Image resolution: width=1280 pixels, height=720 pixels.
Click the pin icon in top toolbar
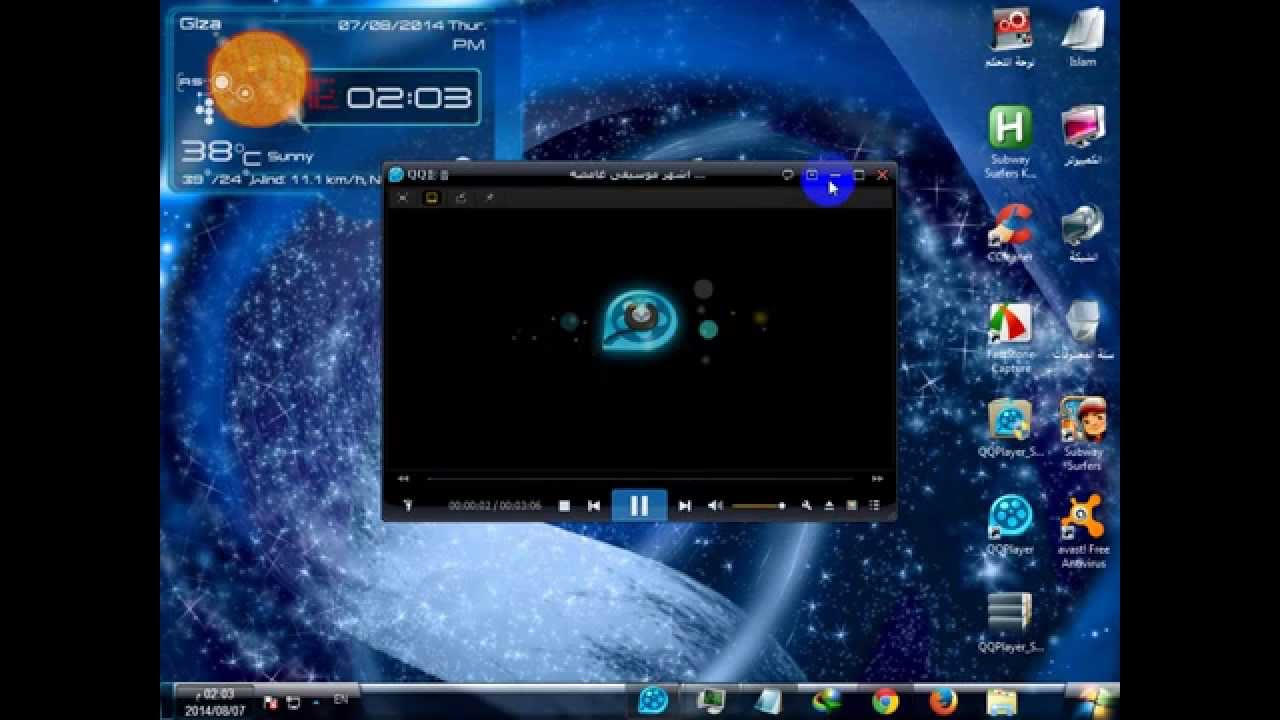[x=489, y=198]
